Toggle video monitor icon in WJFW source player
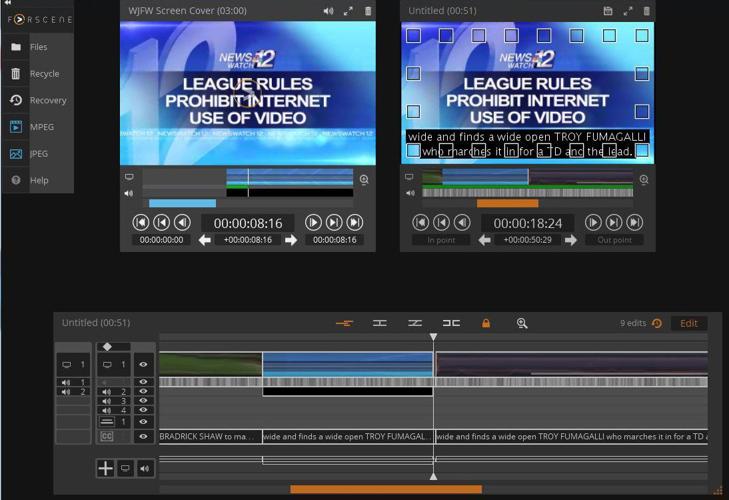This screenshot has width=729, height=500. (129, 177)
